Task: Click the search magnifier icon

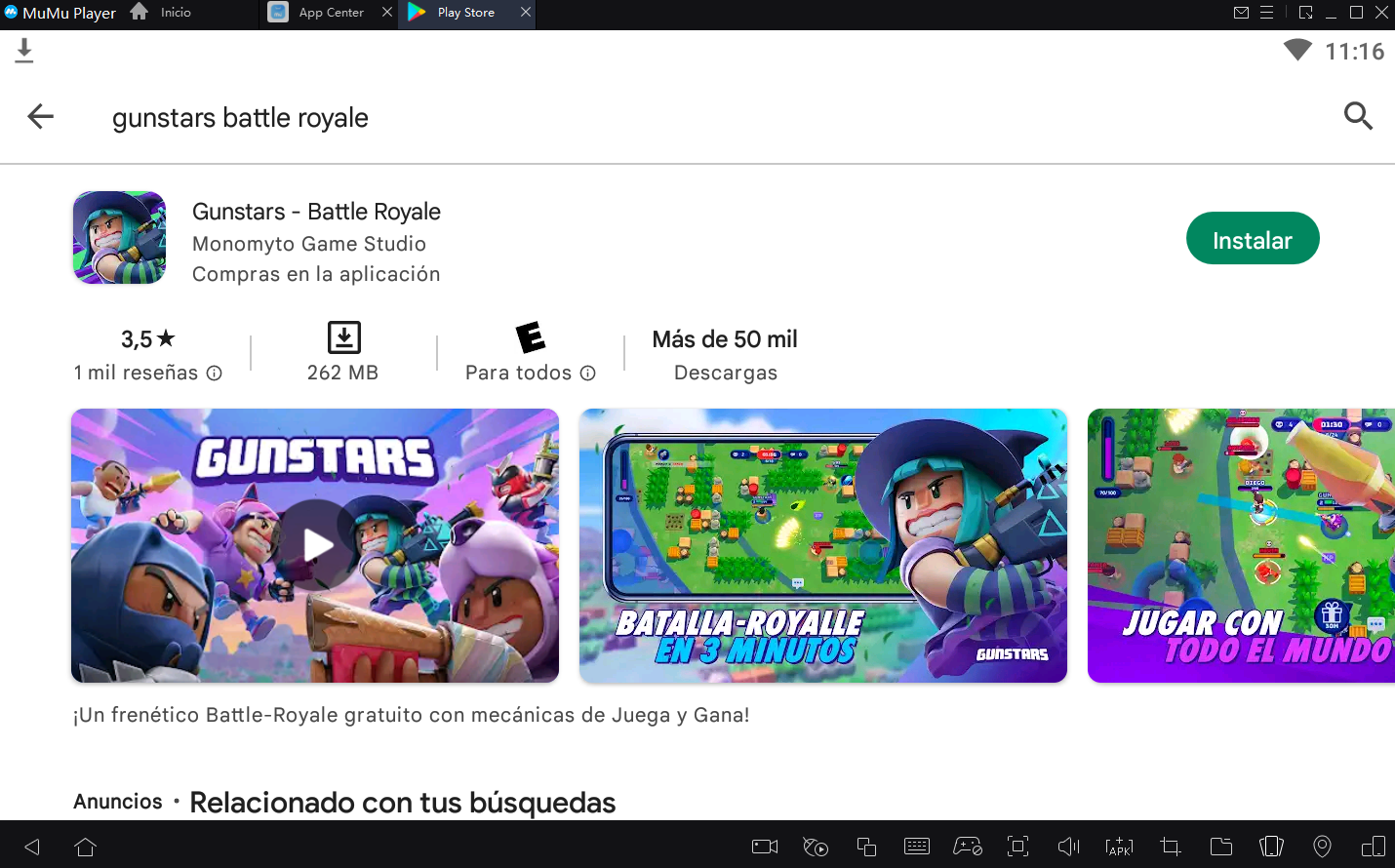Action: click(1358, 116)
